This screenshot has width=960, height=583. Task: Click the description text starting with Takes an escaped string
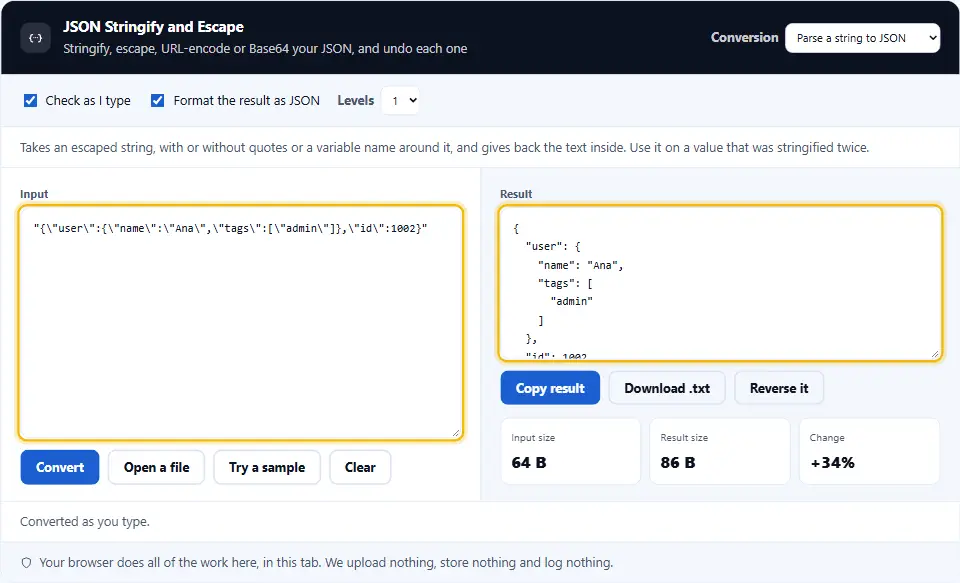(x=444, y=148)
